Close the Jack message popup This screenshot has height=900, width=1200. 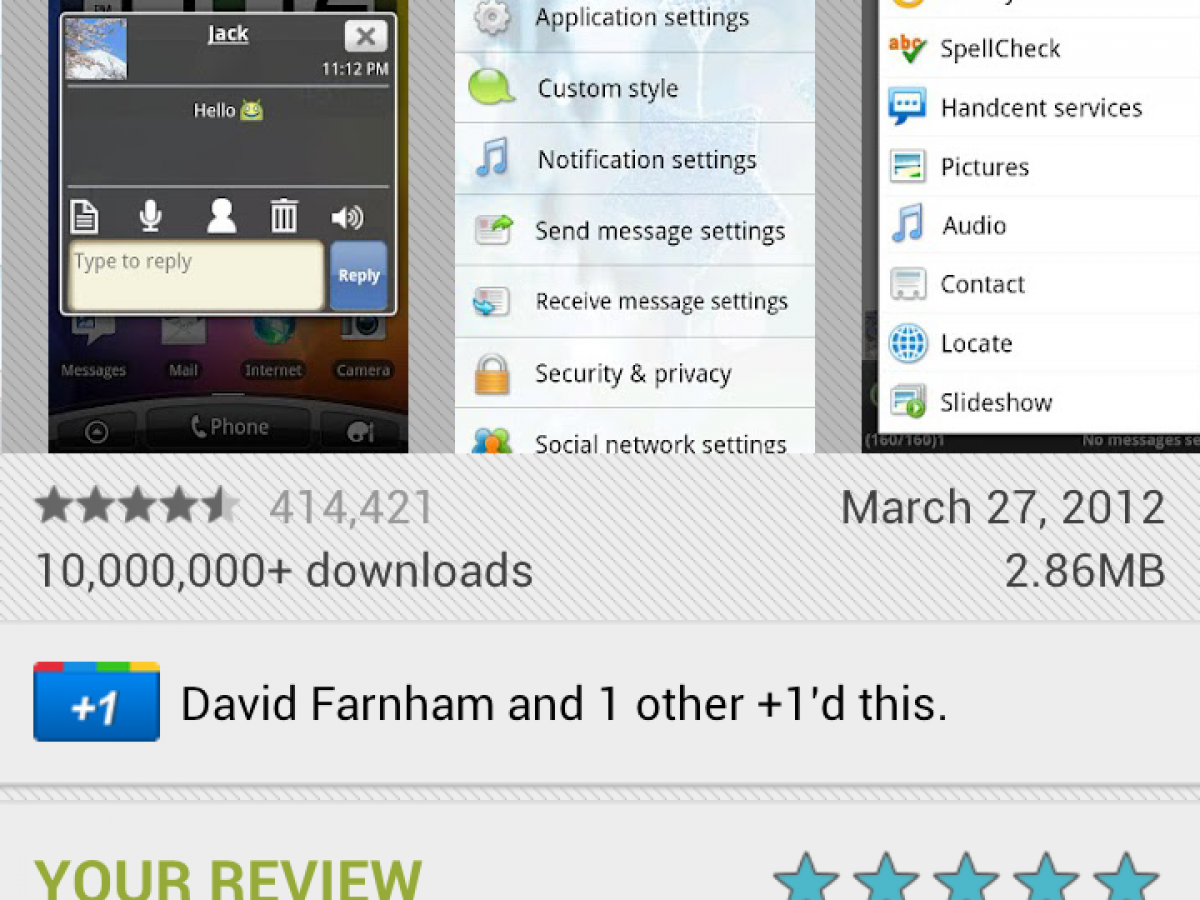366,38
